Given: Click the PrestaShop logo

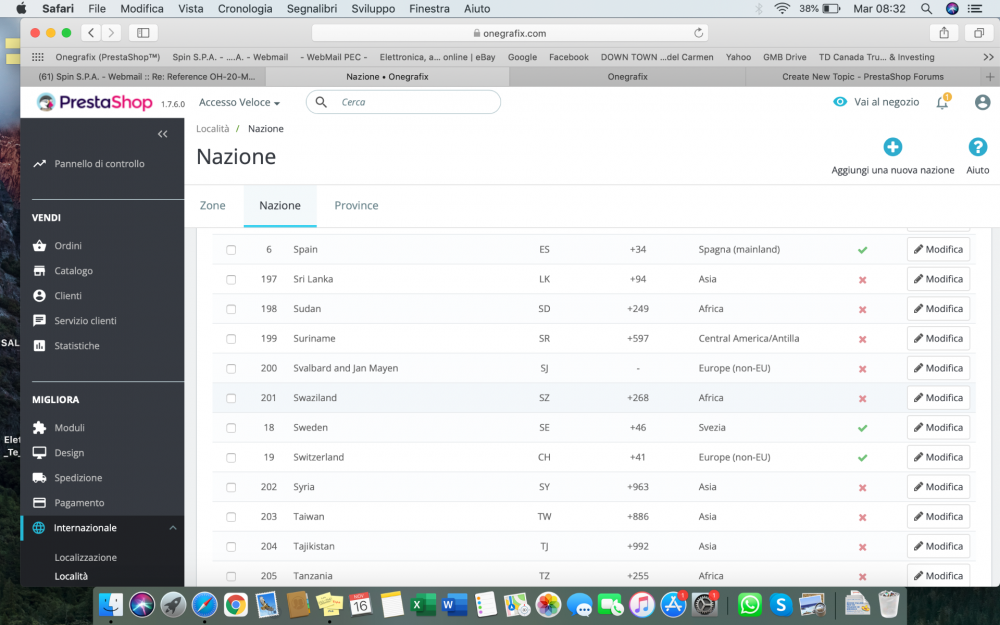Looking at the screenshot, I should pyautogui.click(x=94, y=102).
